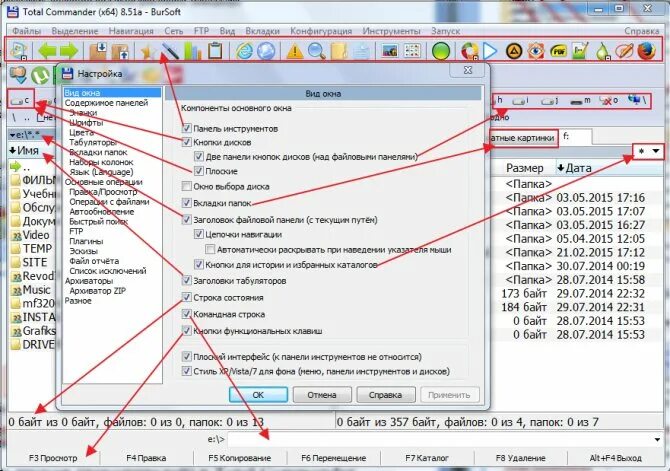Launch Internet Explorer from the toolbar
The height and width of the screenshot is (471, 670).
point(244,51)
